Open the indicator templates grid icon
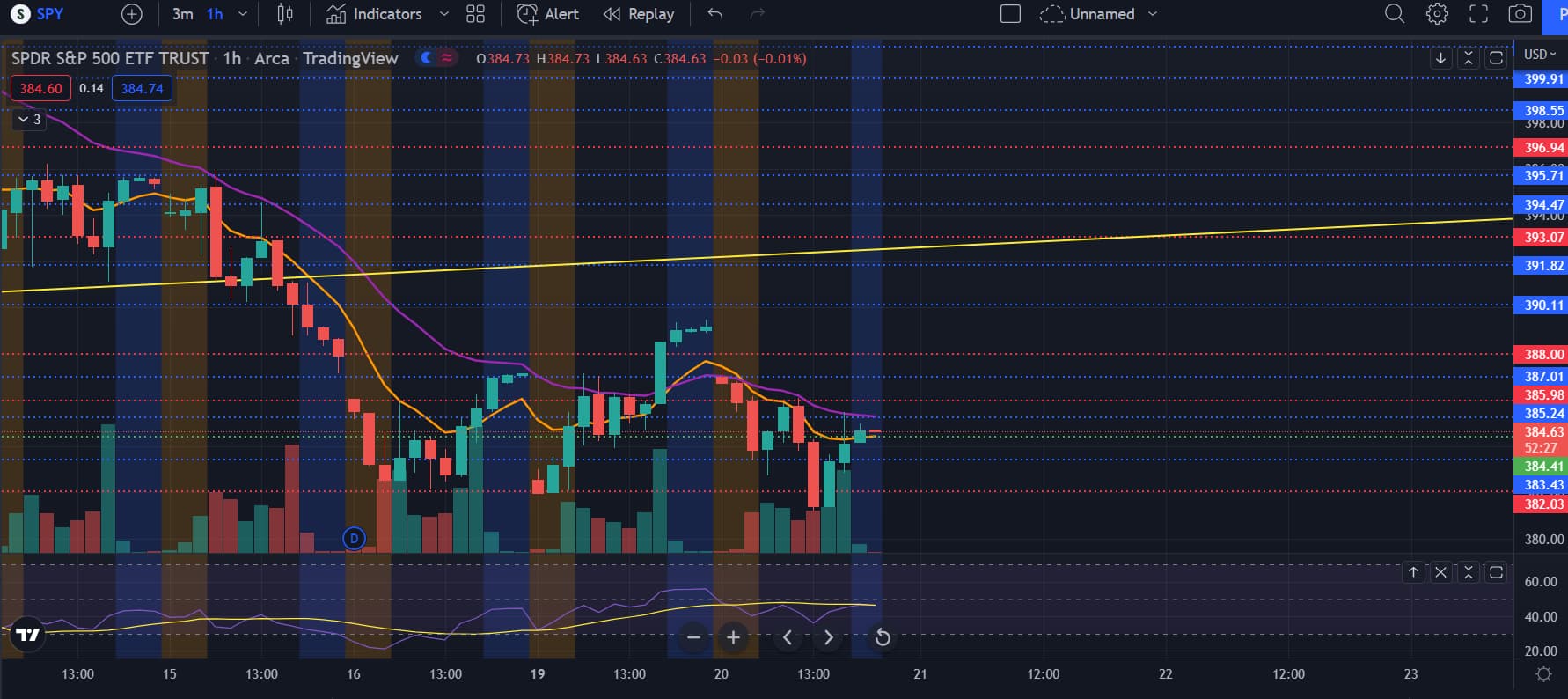1568x699 pixels. click(475, 14)
